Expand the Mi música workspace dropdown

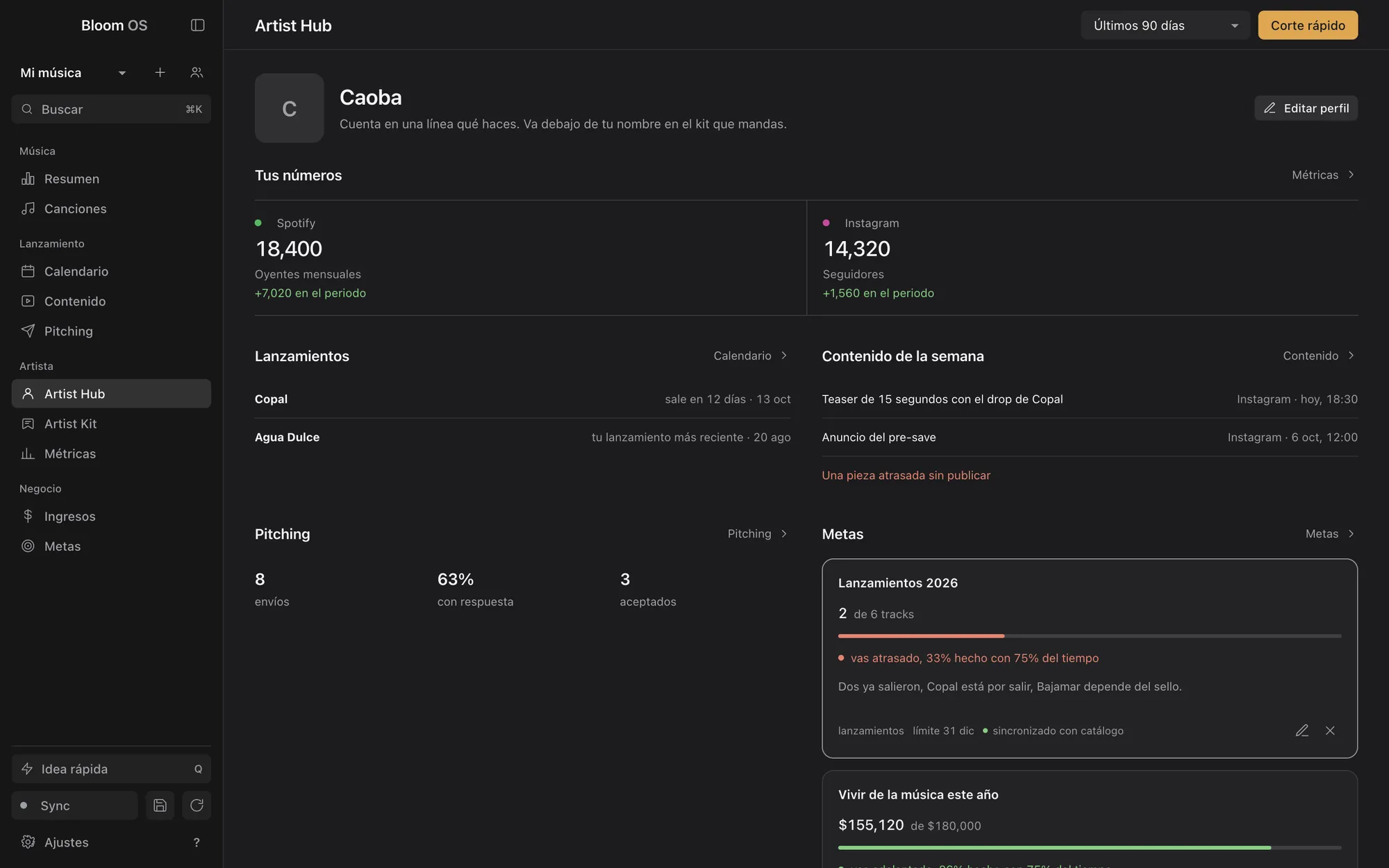tap(73, 73)
